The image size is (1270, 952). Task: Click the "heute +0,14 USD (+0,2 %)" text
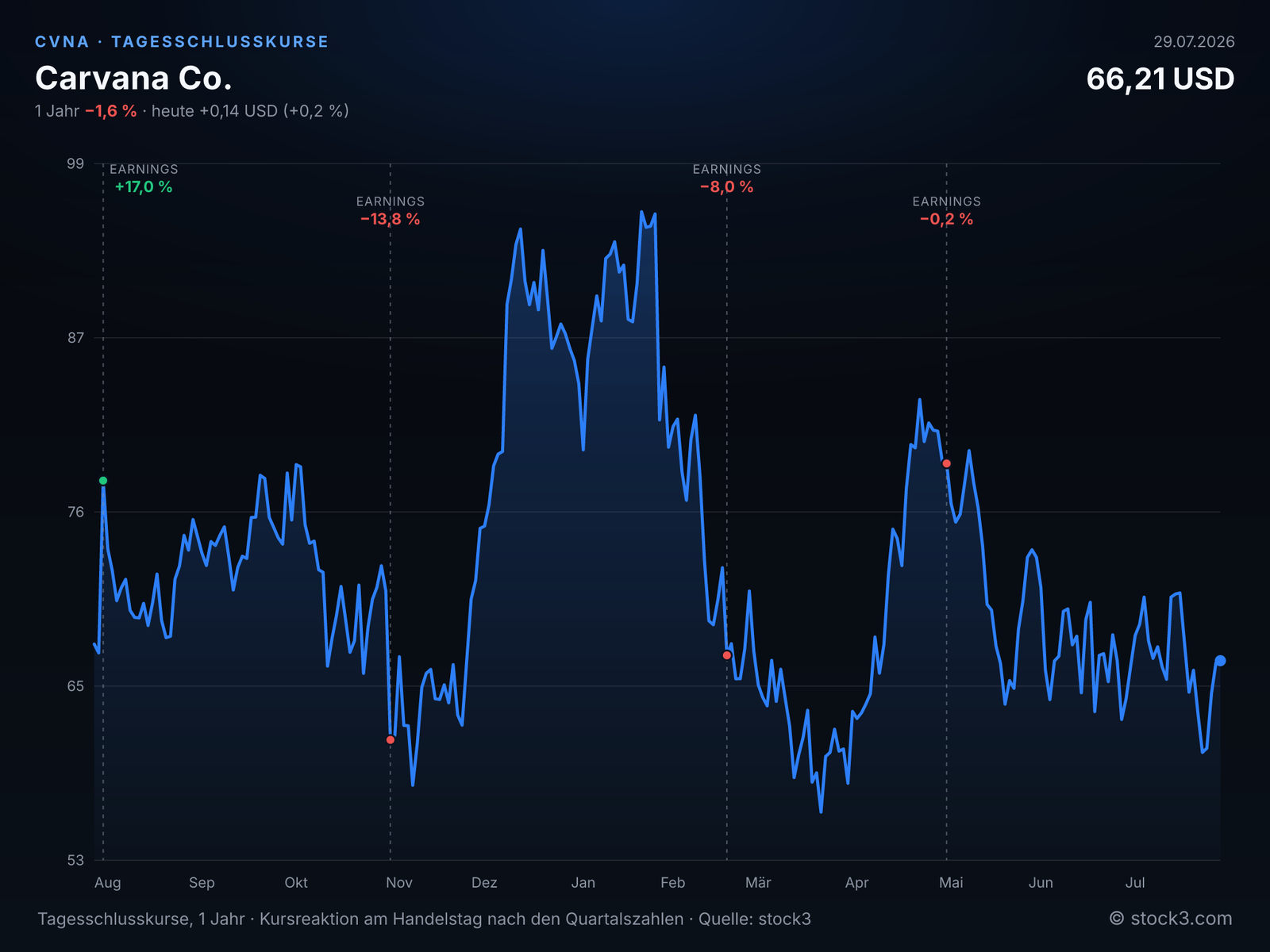(250, 111)
